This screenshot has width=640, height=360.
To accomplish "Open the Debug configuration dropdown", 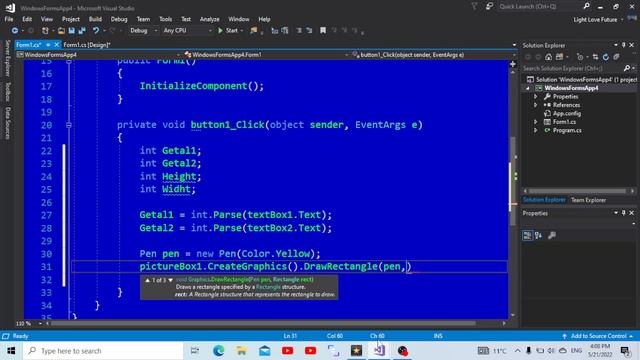I will click(x=144, y=31).
